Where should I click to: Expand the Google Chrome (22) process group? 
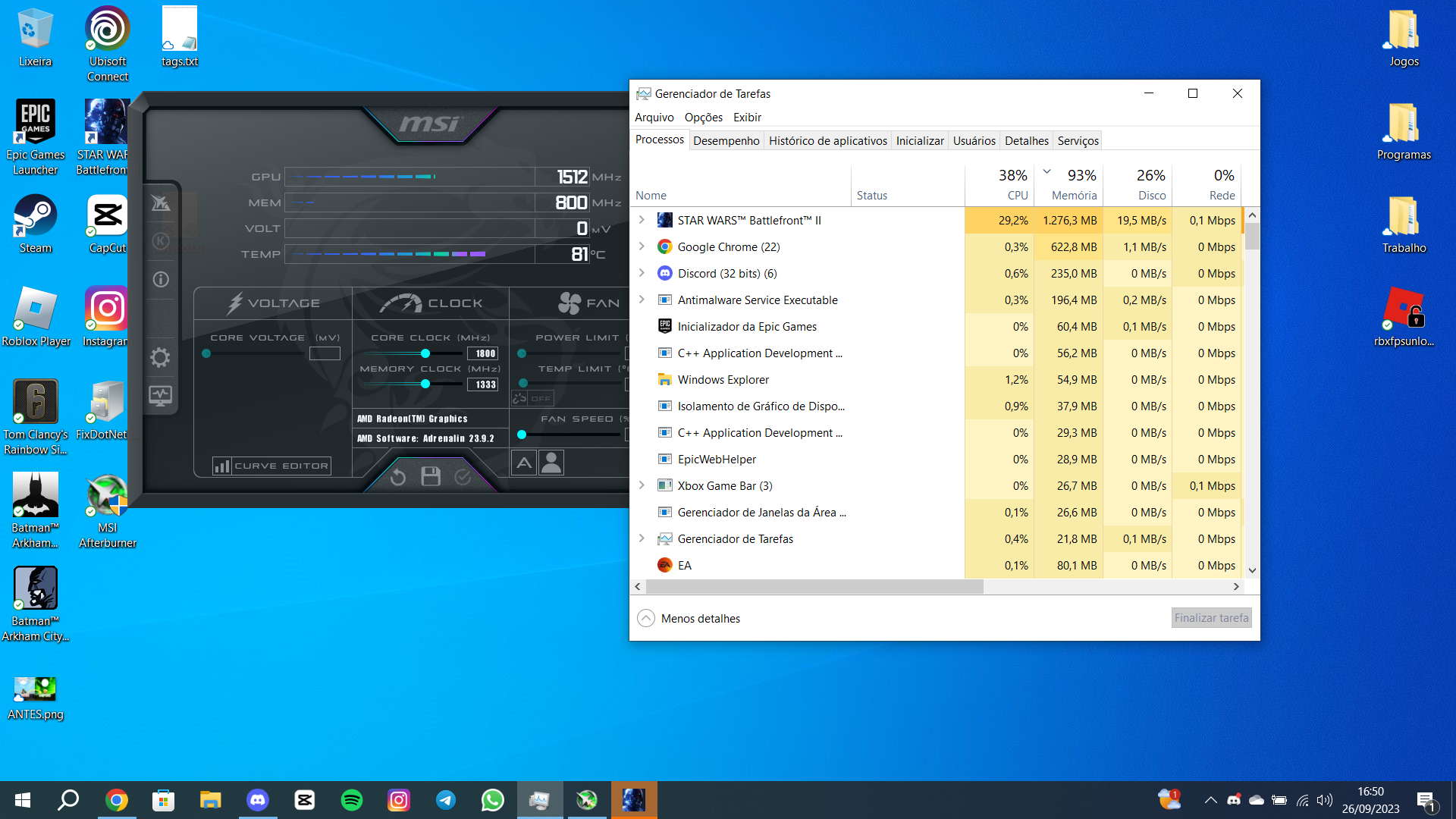click(642, 246)
